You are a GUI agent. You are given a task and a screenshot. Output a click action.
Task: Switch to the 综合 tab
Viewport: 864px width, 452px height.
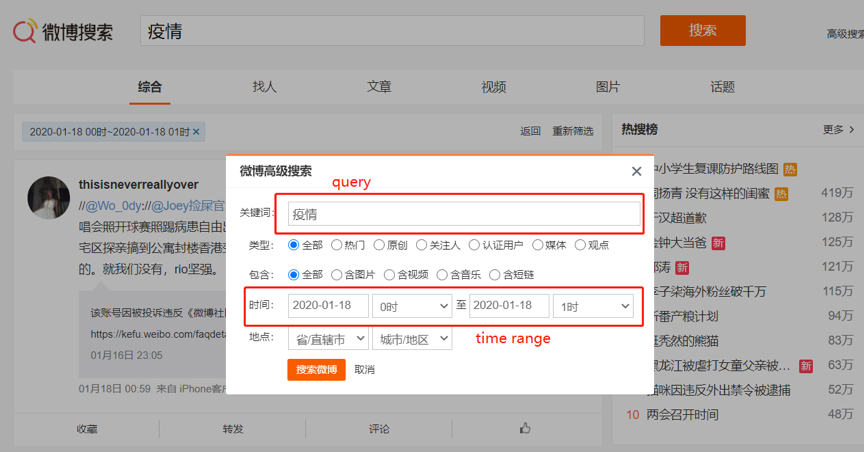pos(150,87)
